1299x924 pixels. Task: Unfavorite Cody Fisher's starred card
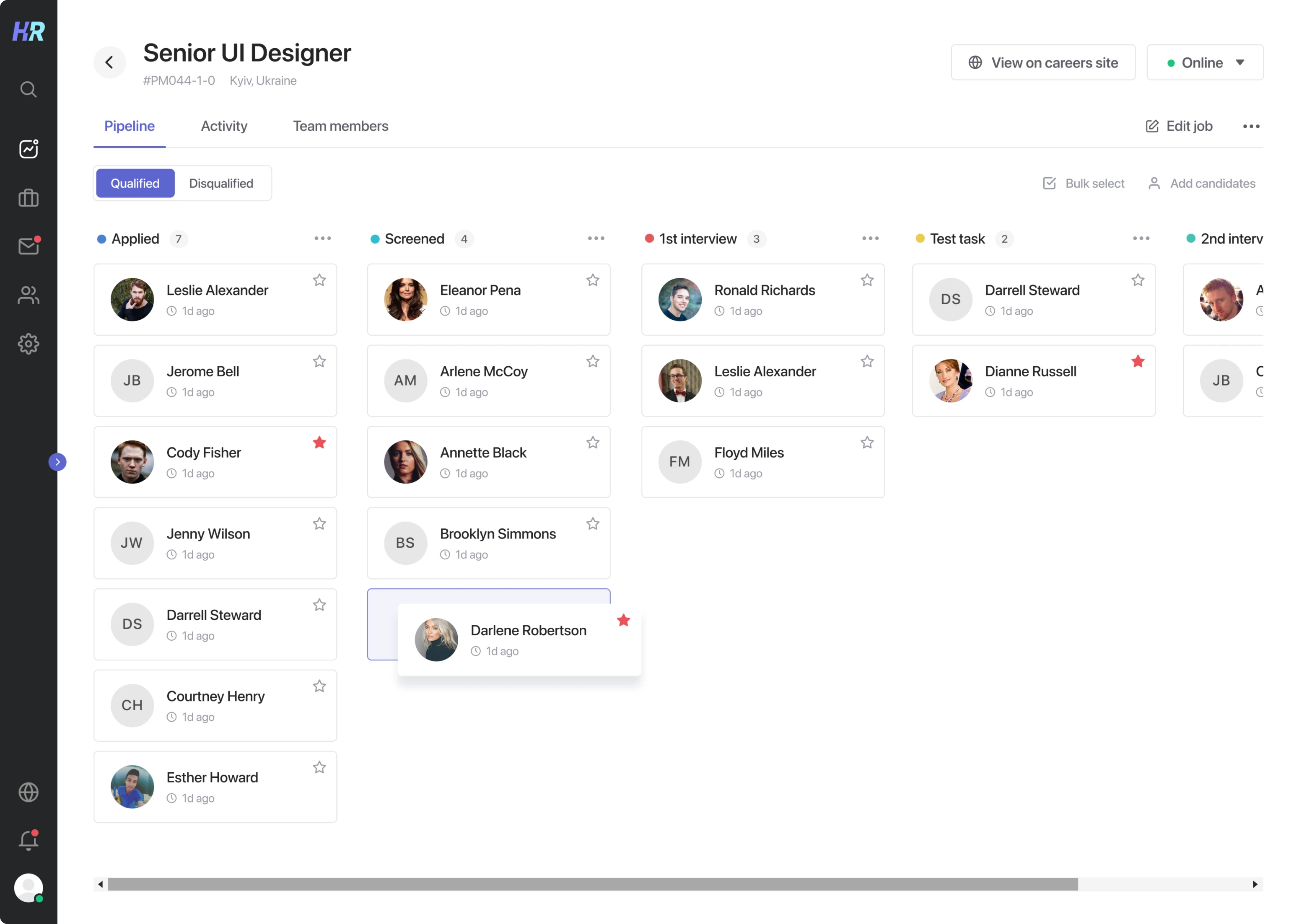click(x=319, y=442)
